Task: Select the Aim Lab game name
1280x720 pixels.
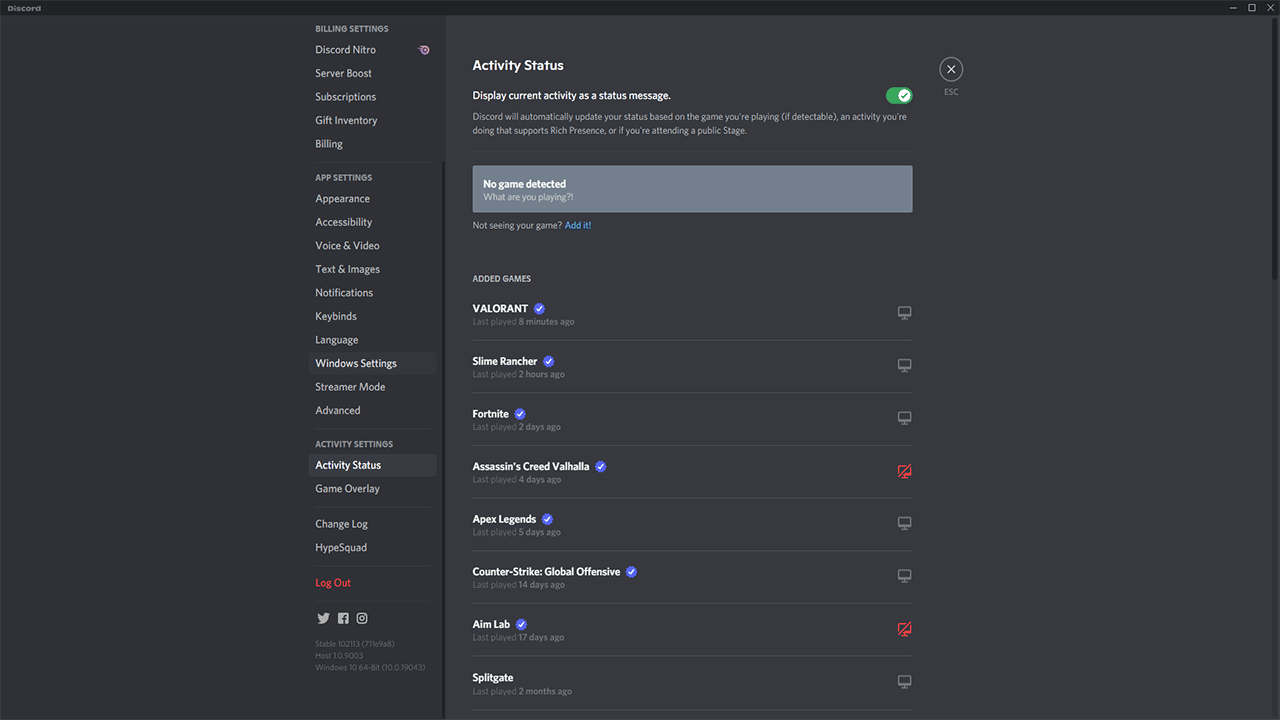Action: point(491,625)
